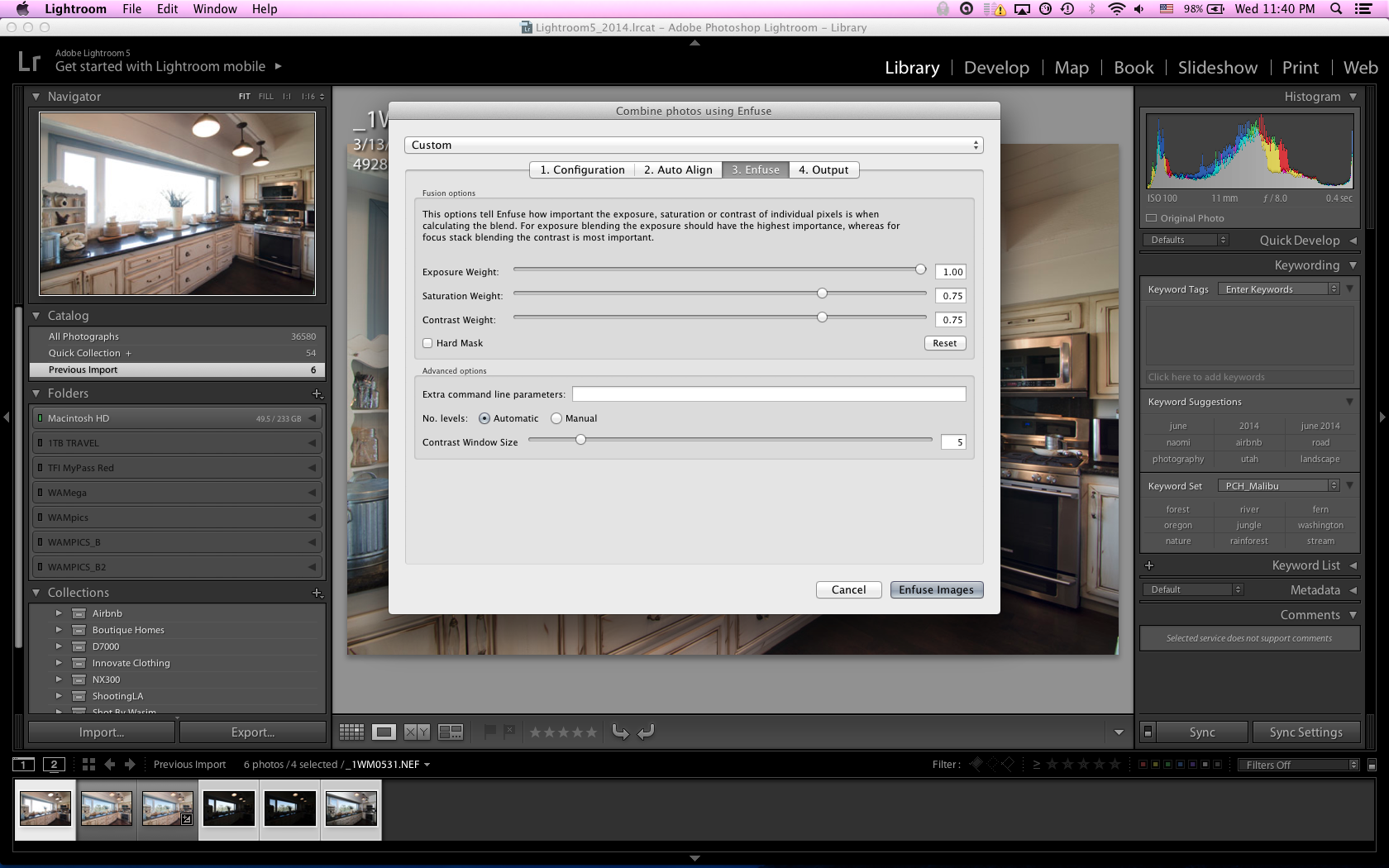This screenshot has width=1389, height=868.
Task: Open the Custom preset dropdown
Action: click(x=694, y=145)
